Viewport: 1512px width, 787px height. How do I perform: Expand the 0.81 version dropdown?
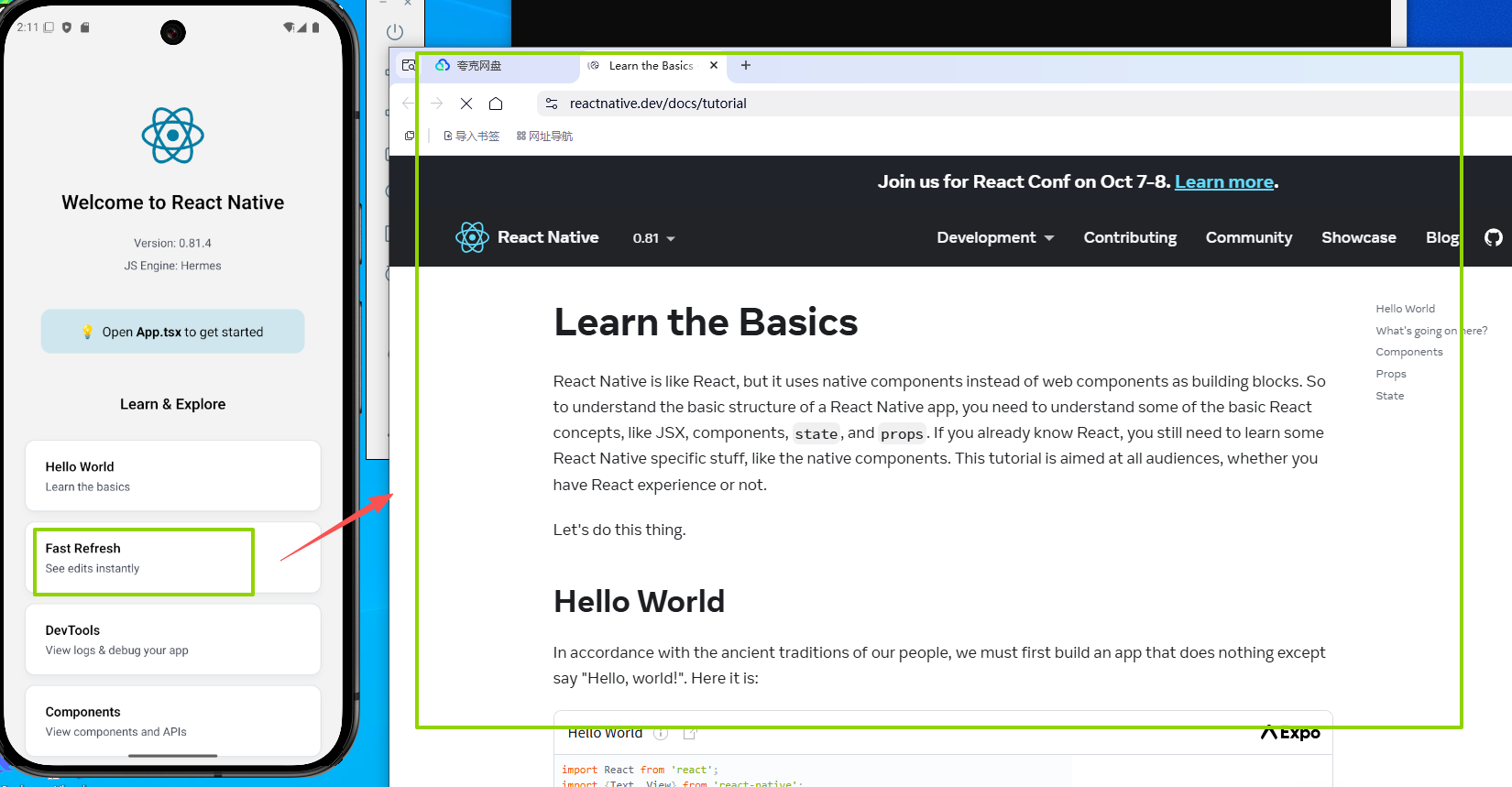653,238
